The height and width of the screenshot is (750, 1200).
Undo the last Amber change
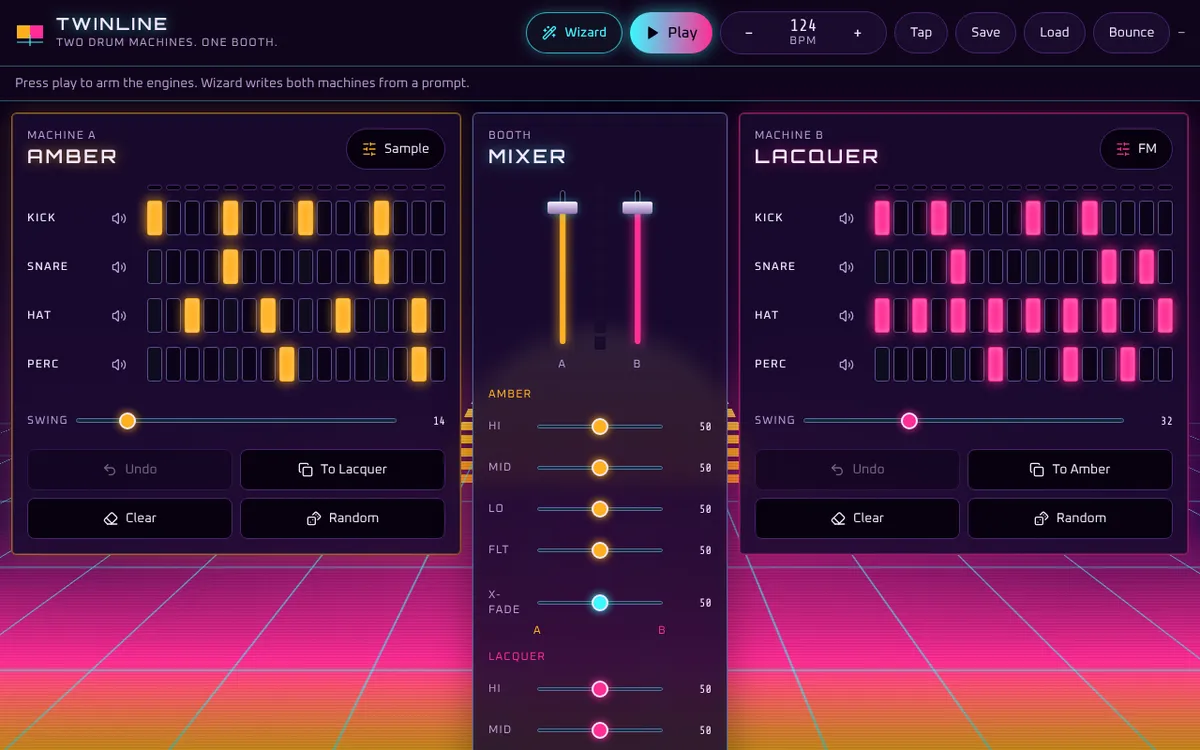pyautogui.click(x=130, y=470)
